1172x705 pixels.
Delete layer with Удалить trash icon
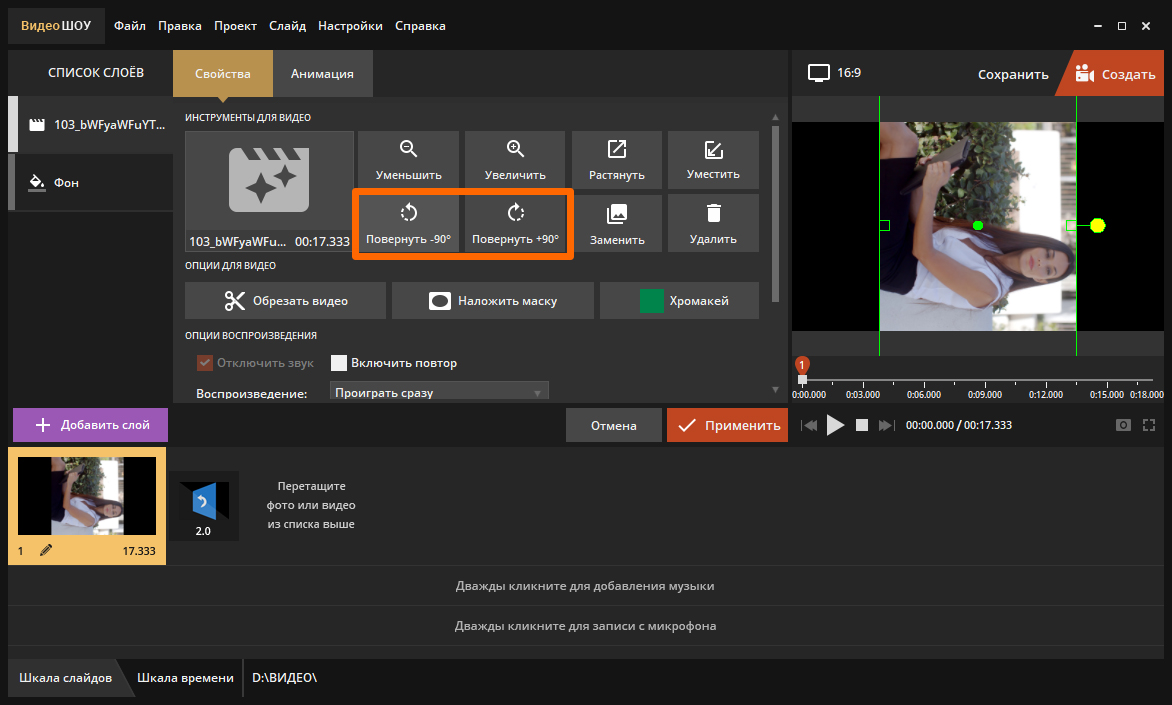(x=713, y=213)
